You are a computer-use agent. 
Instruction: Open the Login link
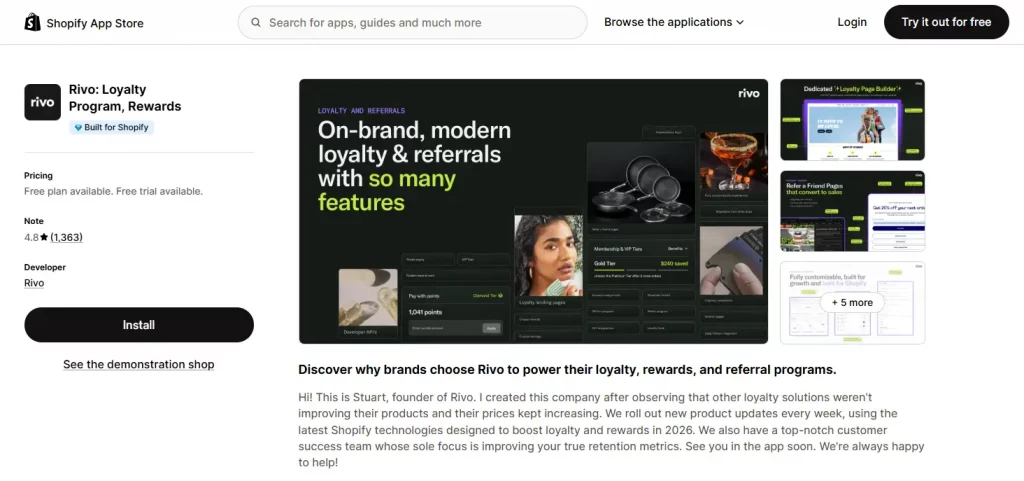[852, 22]
